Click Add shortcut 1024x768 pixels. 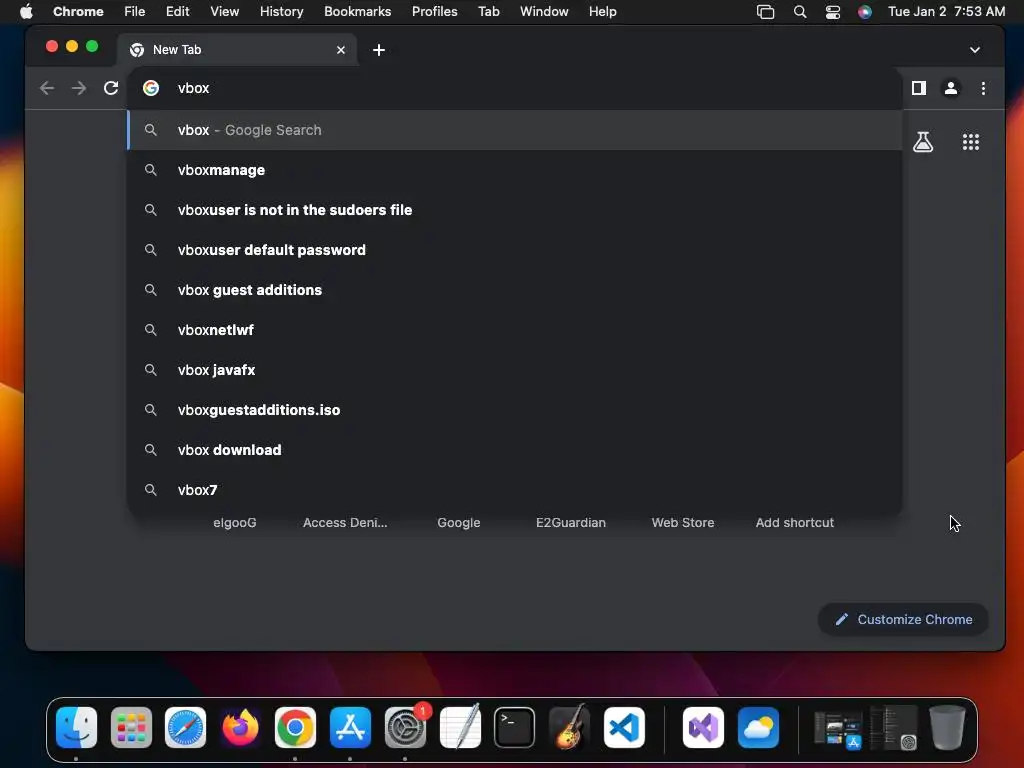pos(795,522)
